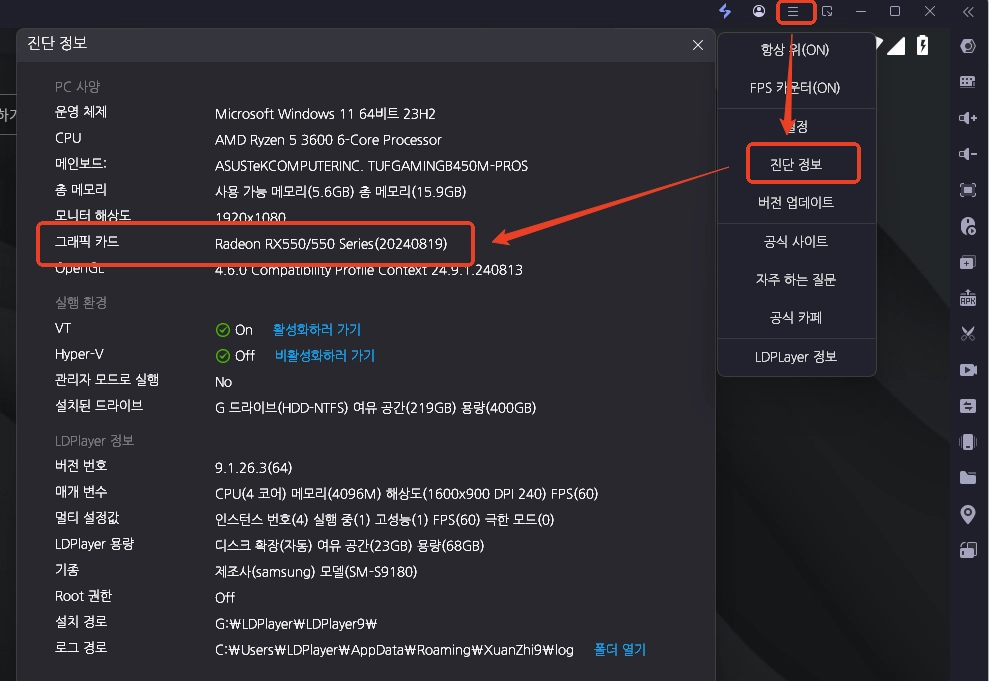Click the ASUSTeKCOMPUTERINC. TUFGAMINGB450M-PROS text

click(372, 166)
